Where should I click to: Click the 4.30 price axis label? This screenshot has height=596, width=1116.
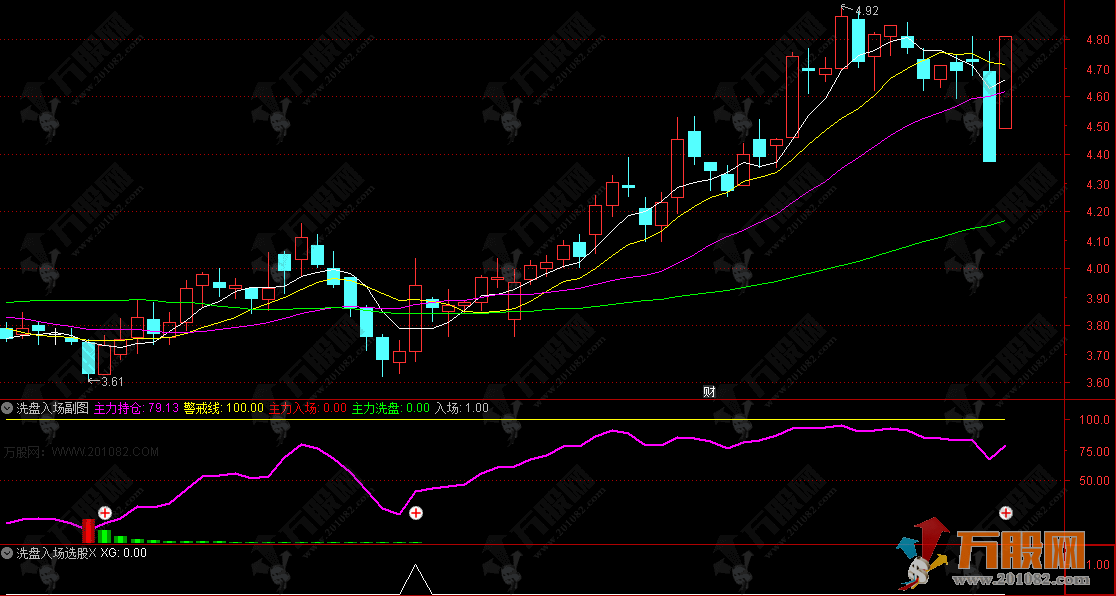click(x=1097, y=184)
